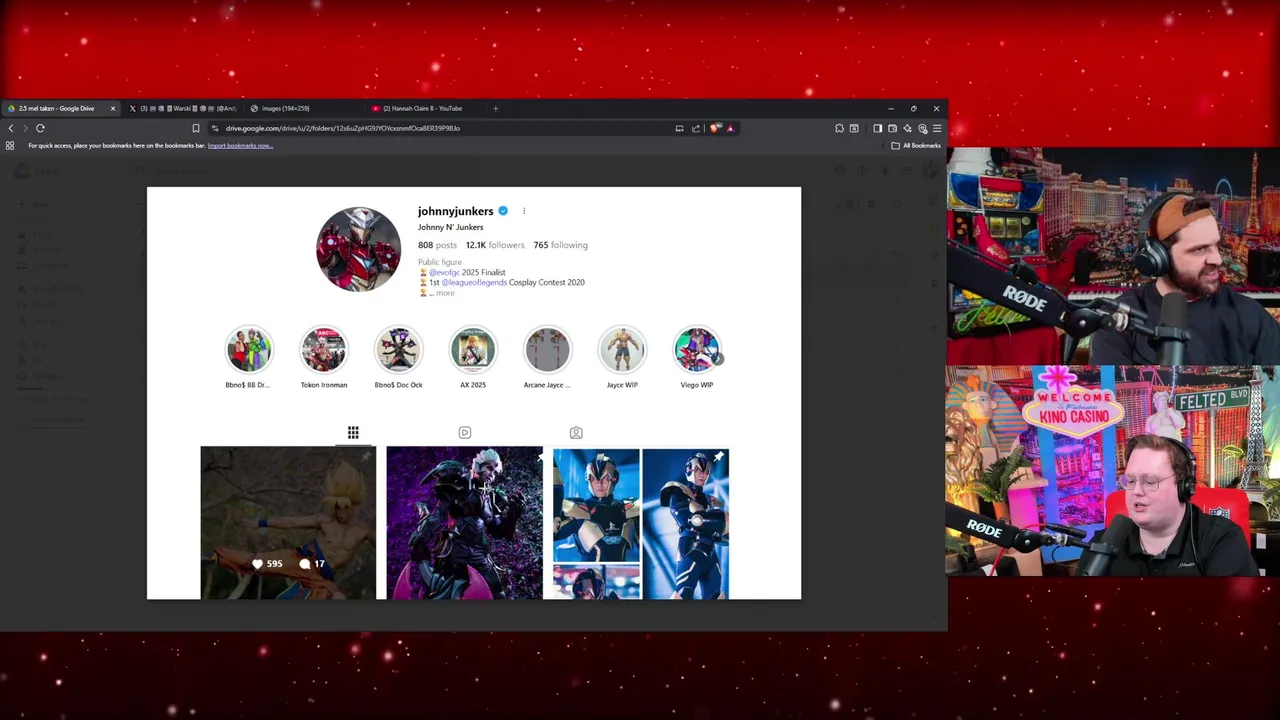Open the @evofgc mention link
The image size is (1280, 720).
tap(444, 272)
